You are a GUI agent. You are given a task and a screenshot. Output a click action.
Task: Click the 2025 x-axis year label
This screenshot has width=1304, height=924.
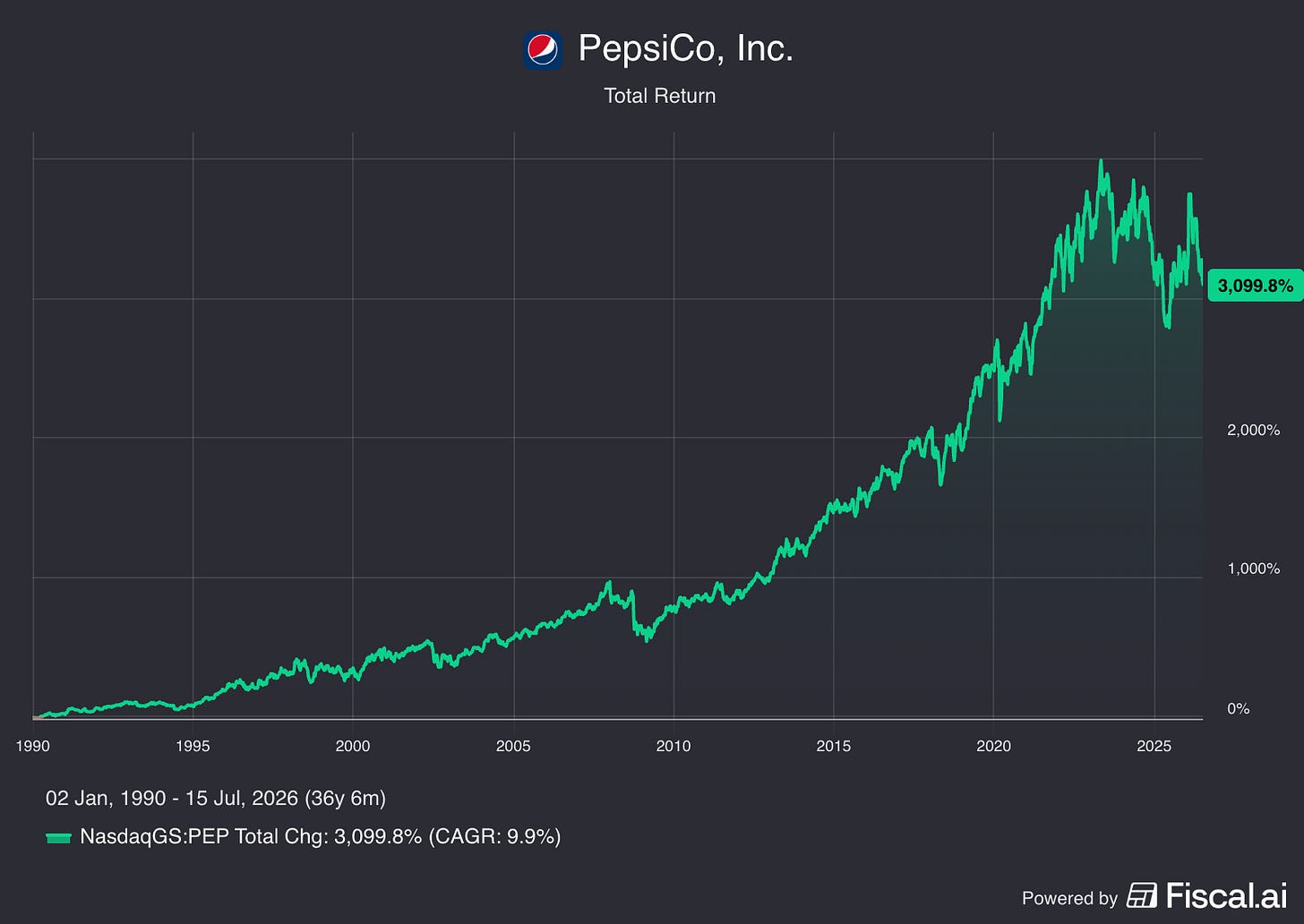point(1154,746)
